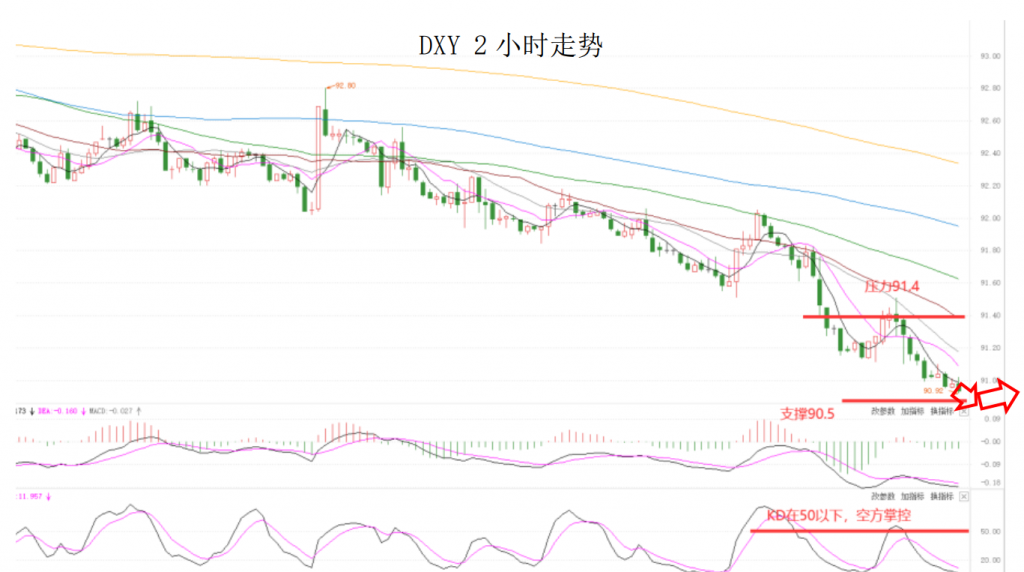Click the 92.80 high price label

345,86
